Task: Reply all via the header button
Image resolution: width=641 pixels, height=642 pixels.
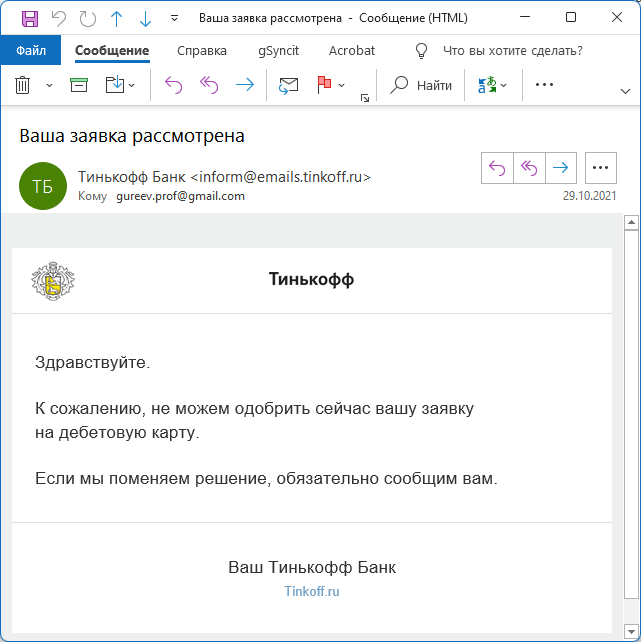Action: [x=529, y=168]
